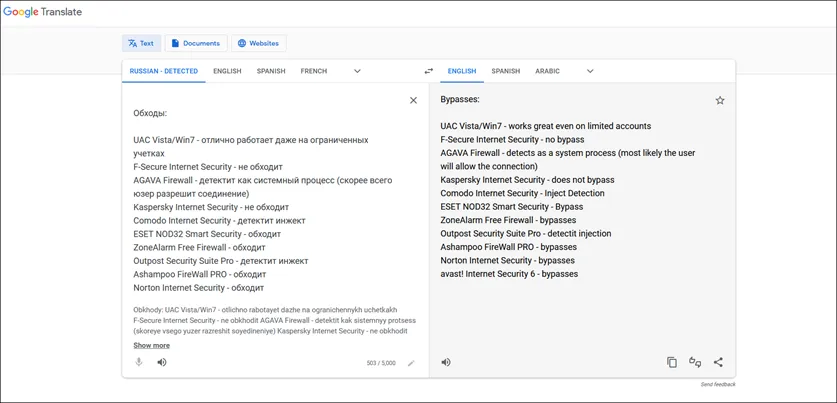Click 'Outpost Security Suite Pro - детектит инжект' source line
The height and width of the screenshot is (403, 837).
pos(221,261)
